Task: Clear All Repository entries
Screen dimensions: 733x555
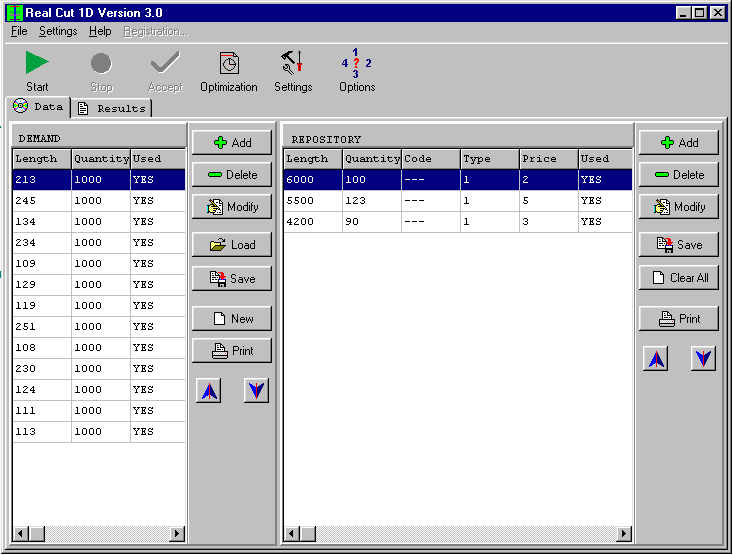Action: (679, 278)
